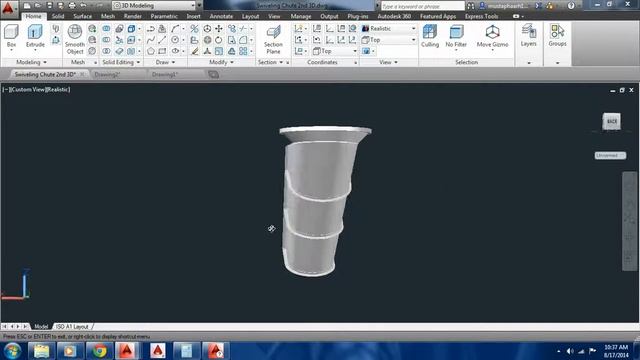
Task: Open File Explorer from the taskbar
Action: (x=41, y=351)
